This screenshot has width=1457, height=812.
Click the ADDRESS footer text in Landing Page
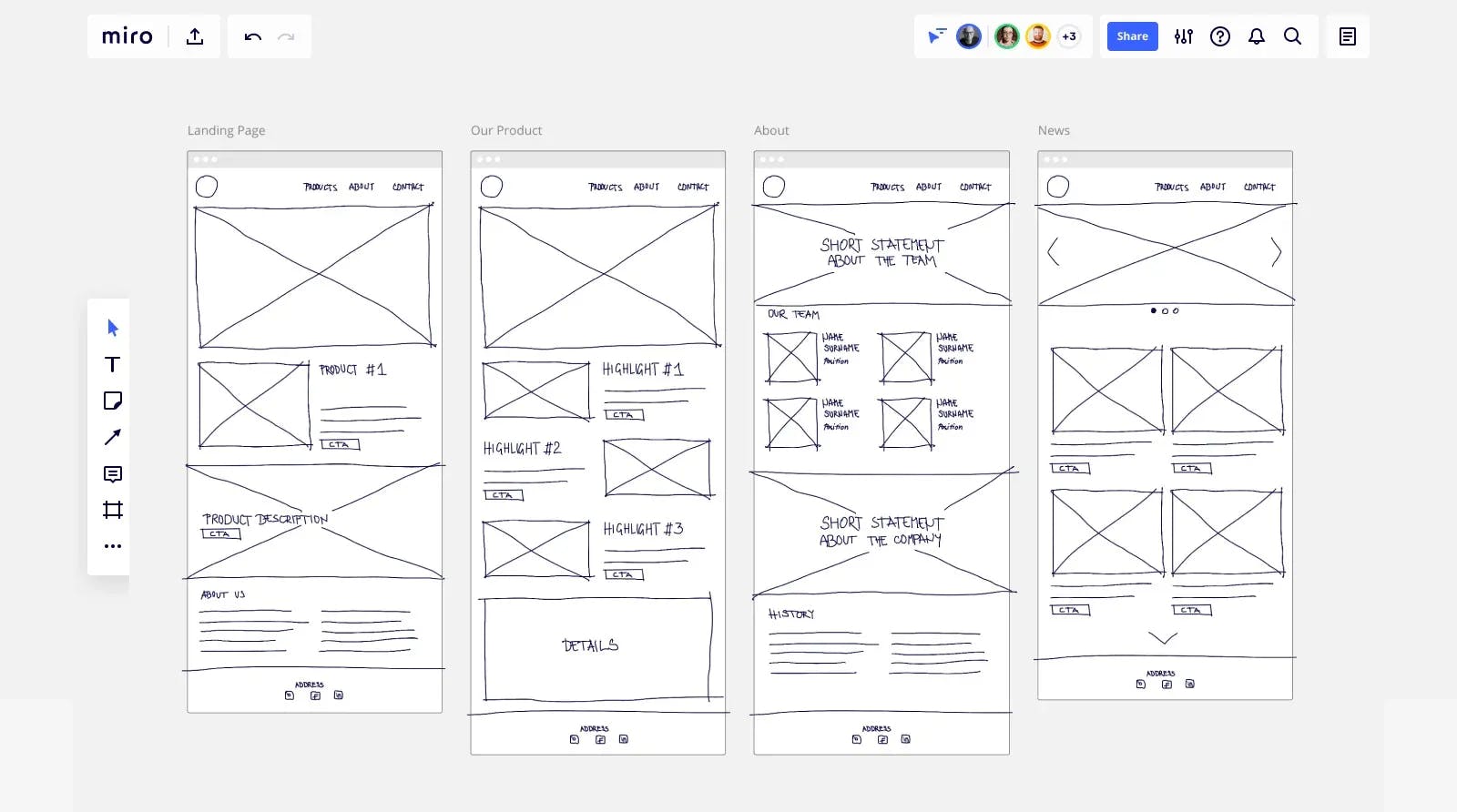[x=310, y=685]
